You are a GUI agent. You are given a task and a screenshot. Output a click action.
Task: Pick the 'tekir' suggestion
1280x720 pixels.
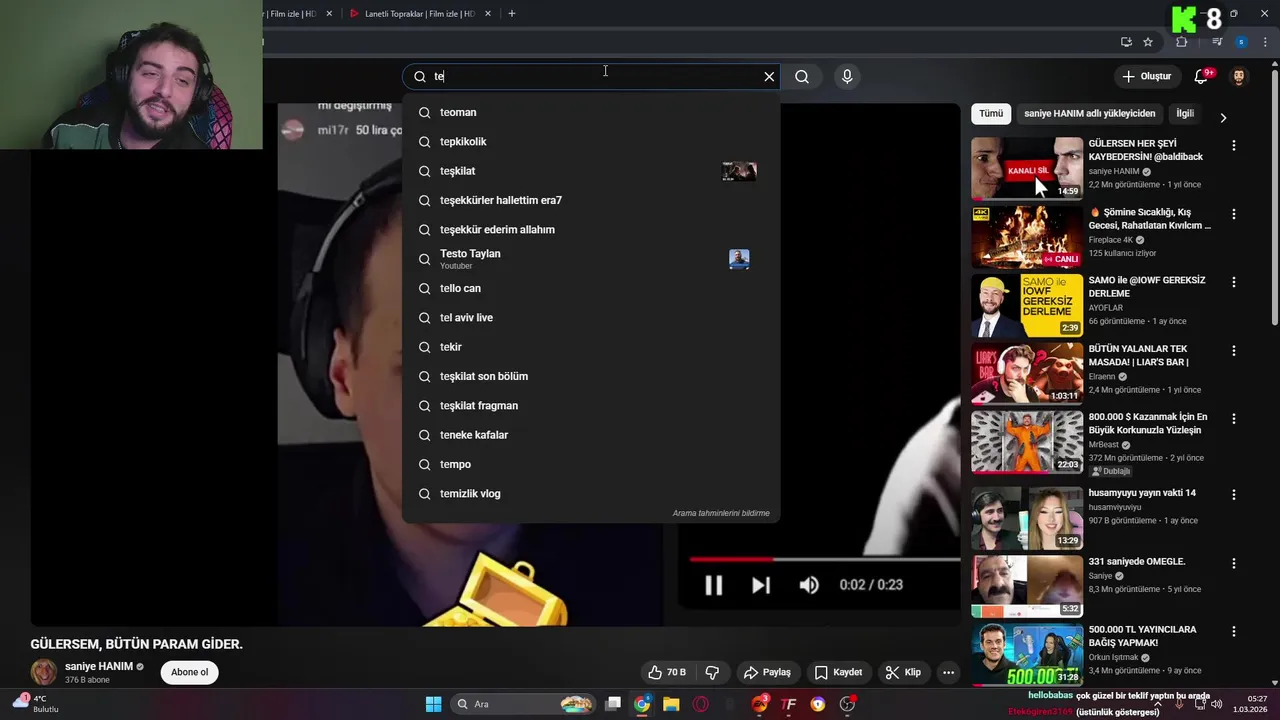click(x=590, y=347)
